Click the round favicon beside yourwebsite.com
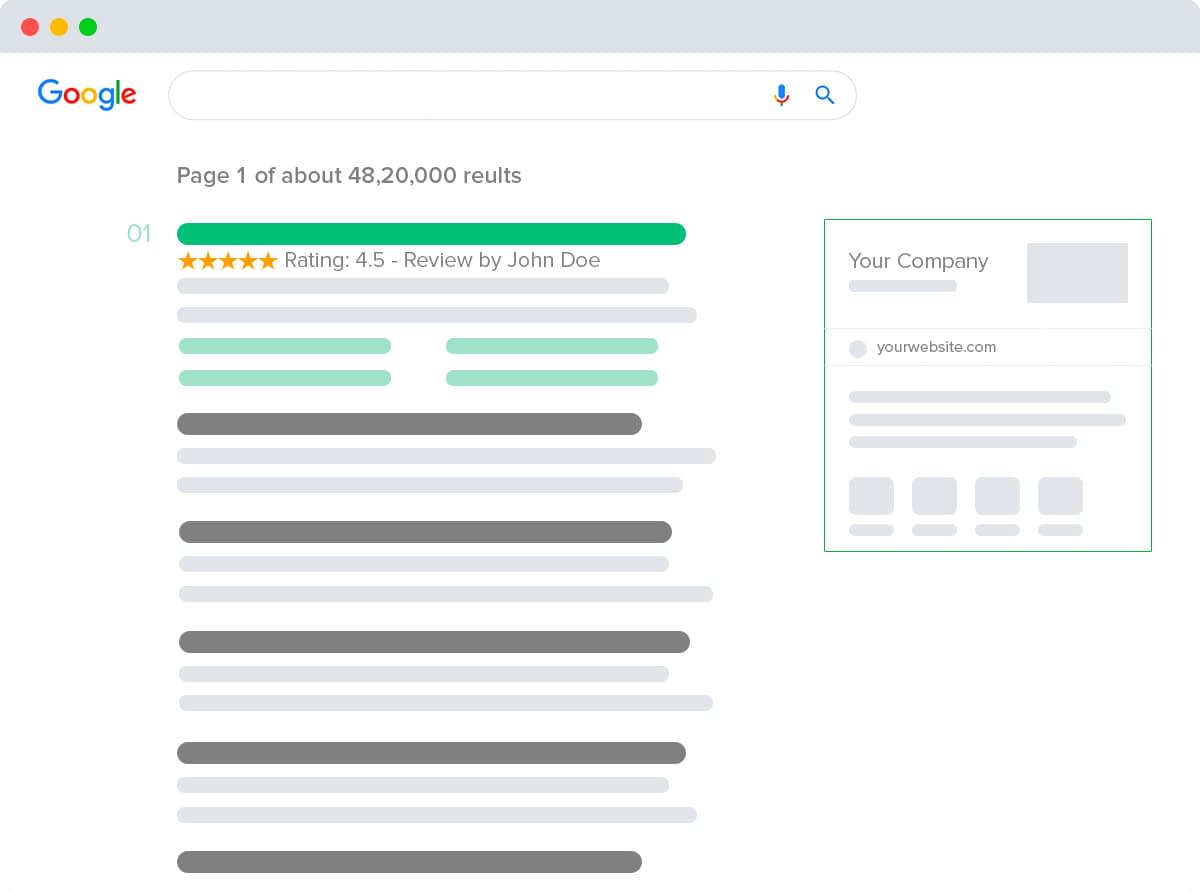This screenshot has height=893, width=1200. click(x=858, y=348)
